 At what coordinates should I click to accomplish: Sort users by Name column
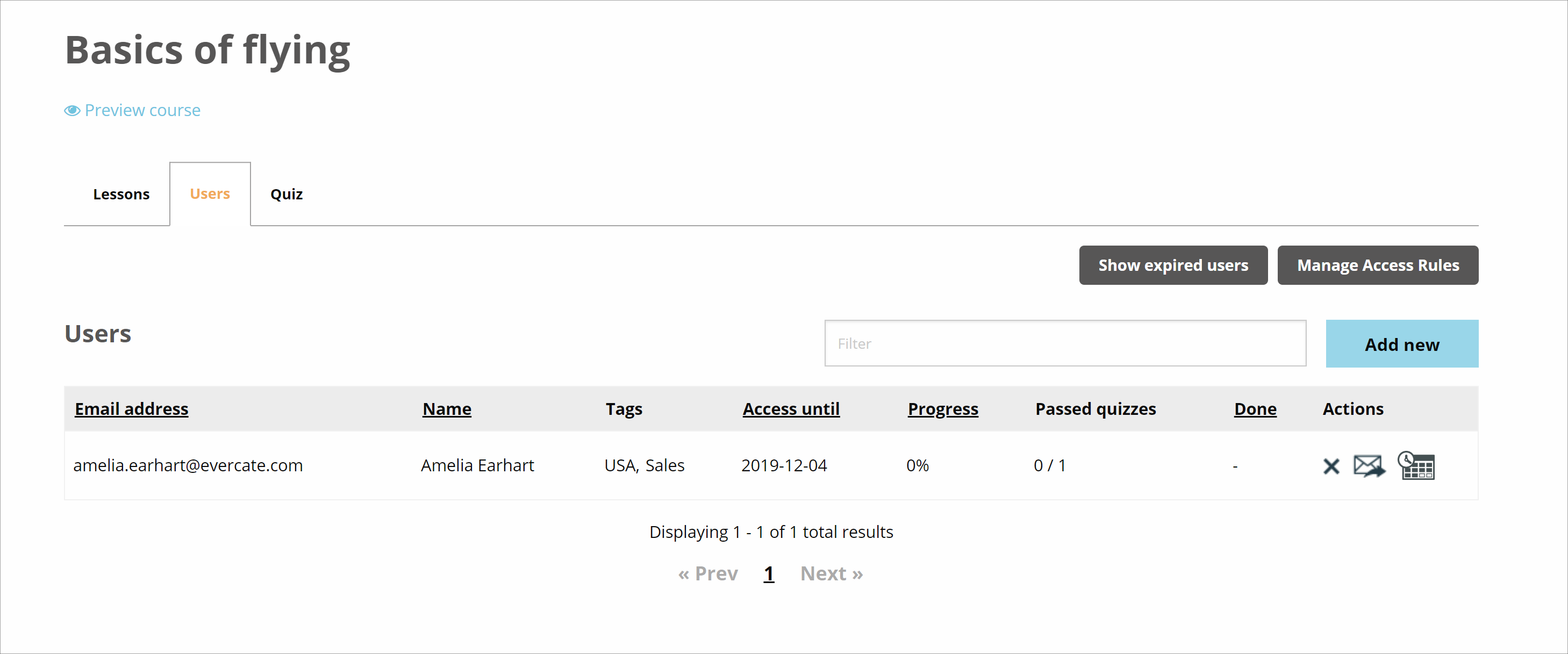447,409
